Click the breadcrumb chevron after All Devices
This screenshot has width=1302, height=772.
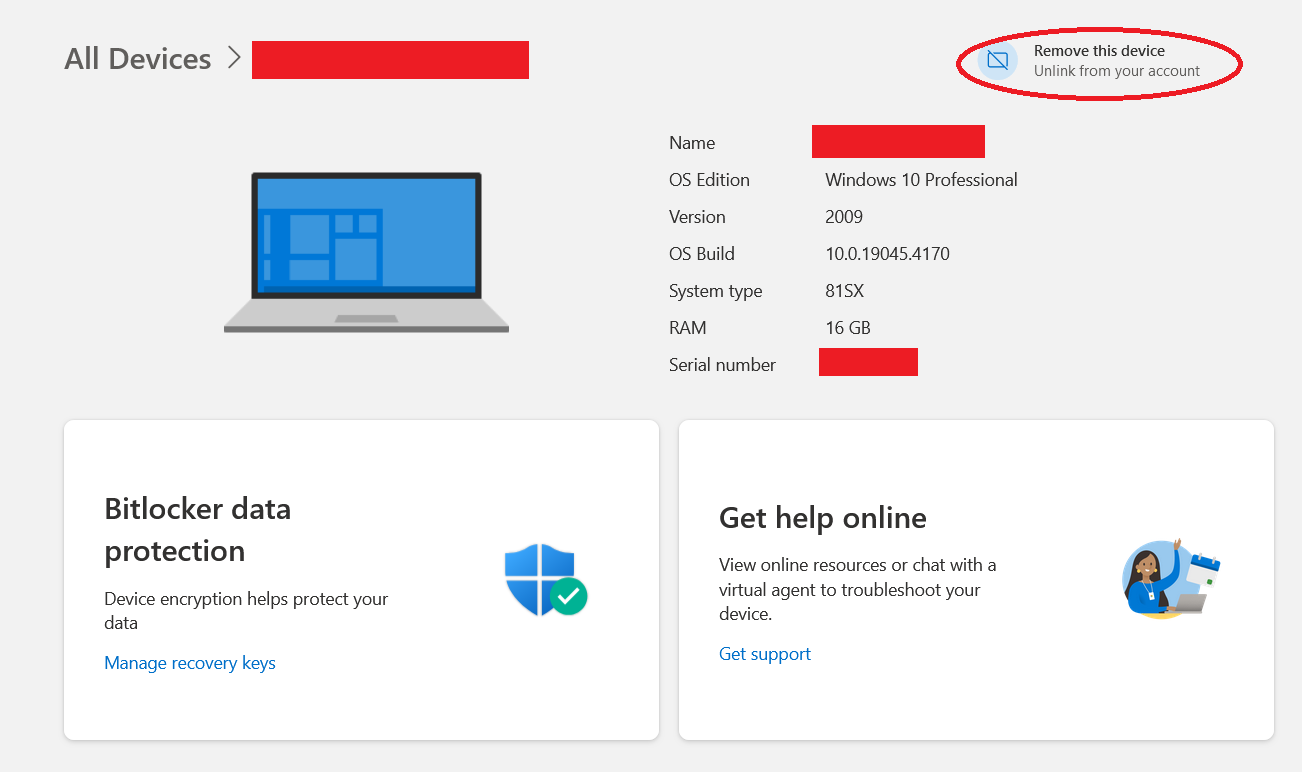point(234,58)
